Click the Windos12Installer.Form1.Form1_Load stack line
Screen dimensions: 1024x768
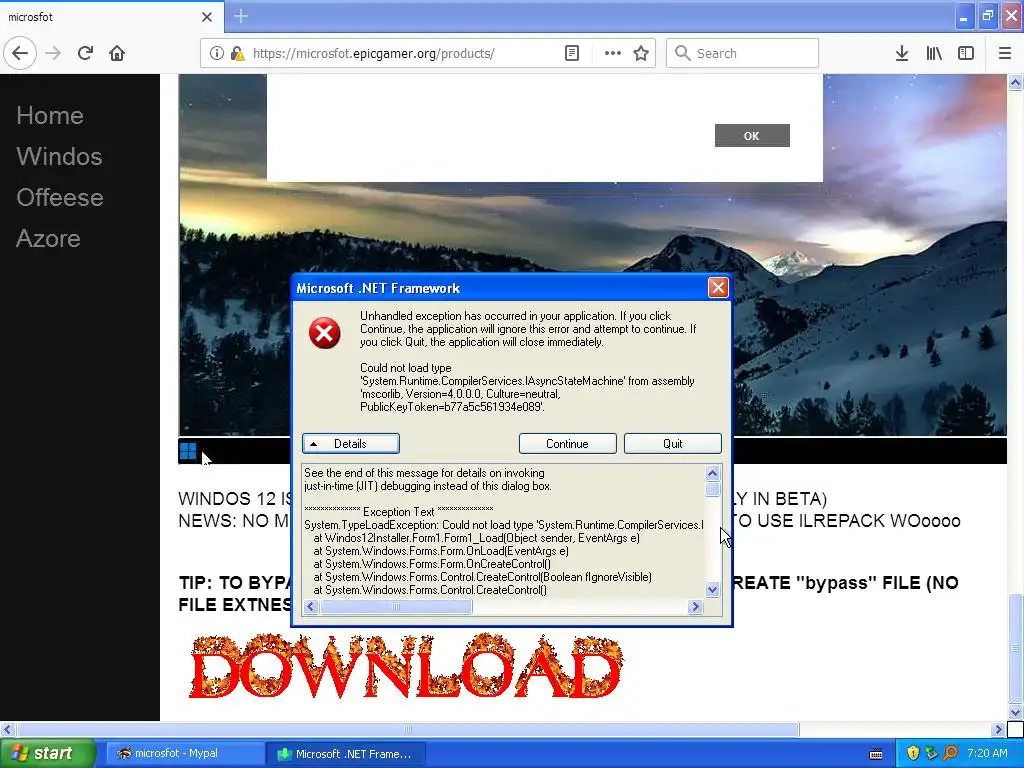point(476,538)
